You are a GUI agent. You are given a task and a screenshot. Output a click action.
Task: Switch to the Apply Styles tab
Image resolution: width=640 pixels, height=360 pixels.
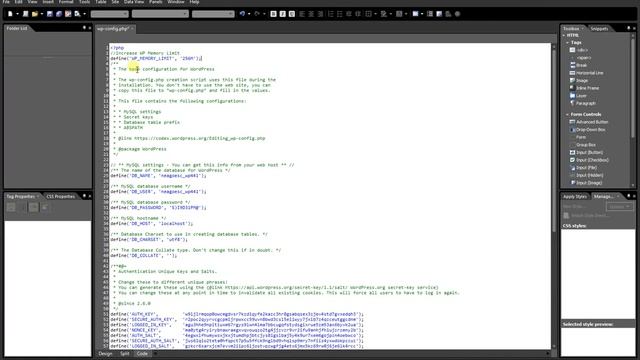(575, 197)
